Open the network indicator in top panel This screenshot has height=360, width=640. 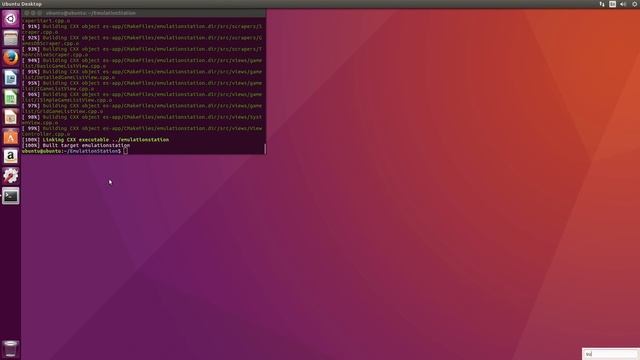point(602,4)
